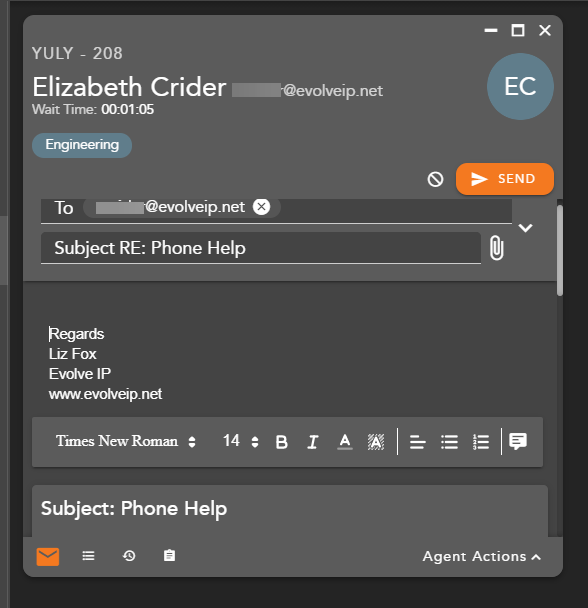Click the paperclip attachment icon
Image resolution: width=588 pixels, height=608 pixels.
point(496,248)
